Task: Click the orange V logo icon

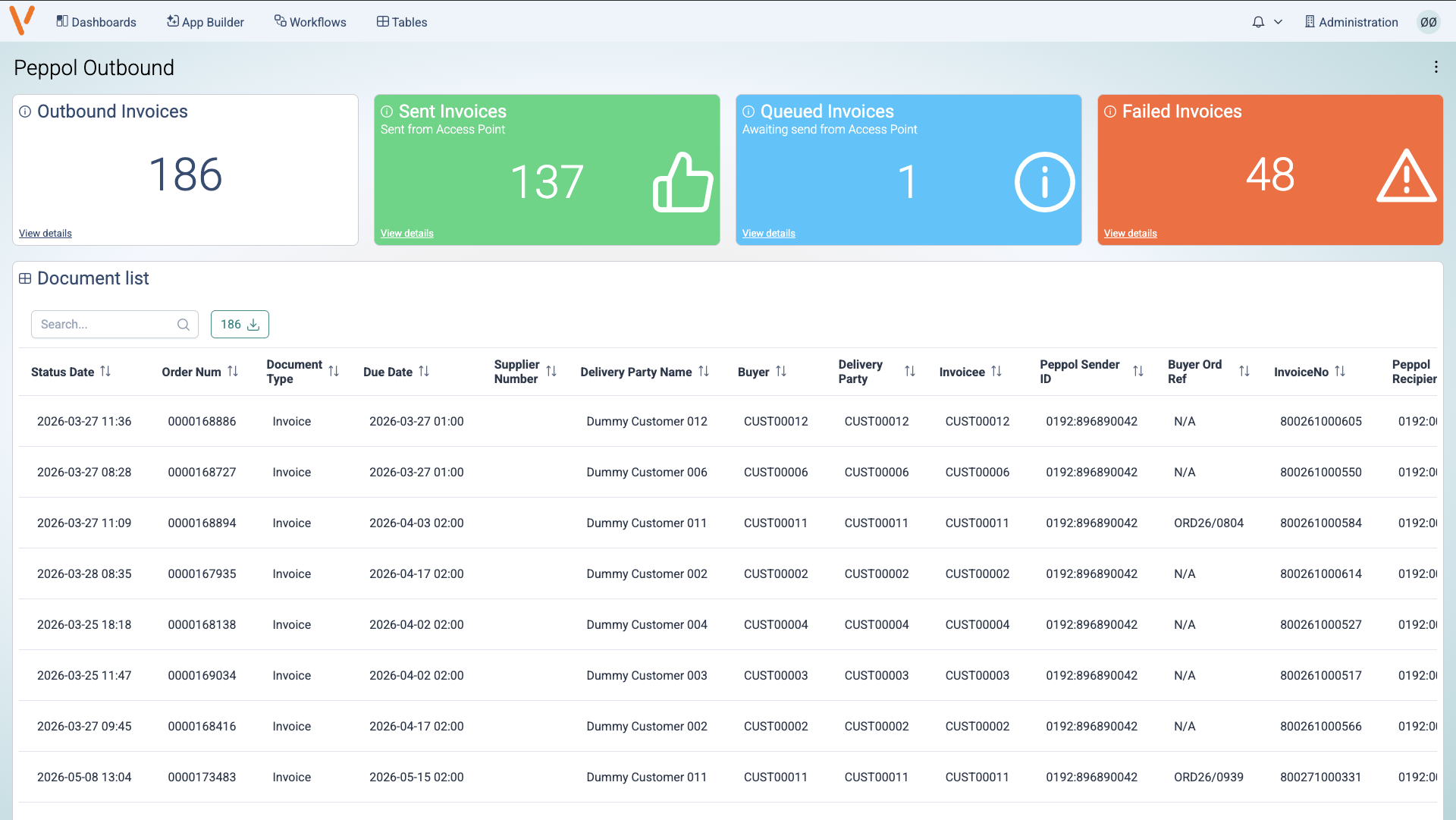Action: [x=23, y=20]
